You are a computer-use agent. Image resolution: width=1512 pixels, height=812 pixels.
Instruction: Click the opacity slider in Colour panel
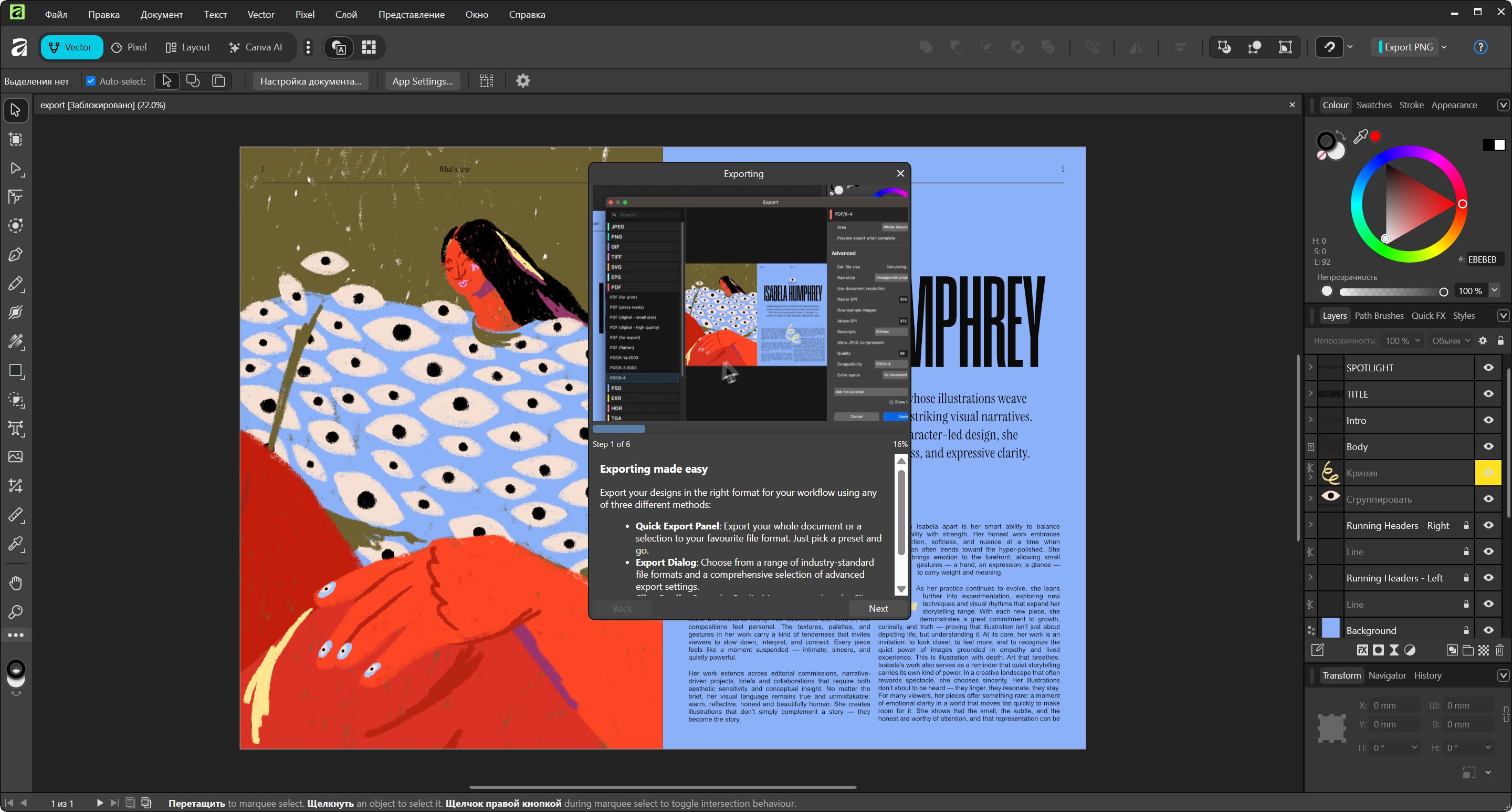coord(1391,291)
